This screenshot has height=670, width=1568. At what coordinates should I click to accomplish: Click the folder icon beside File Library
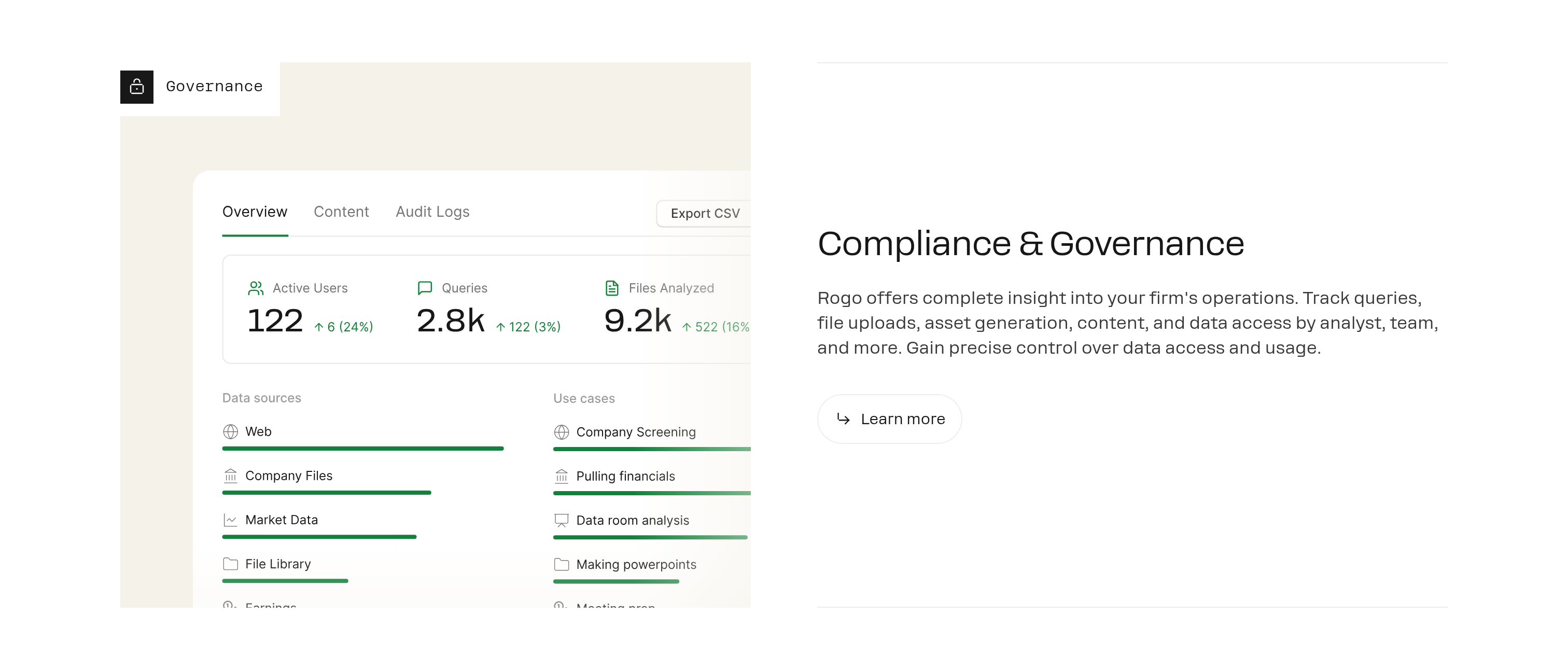(x=230, y=564)
